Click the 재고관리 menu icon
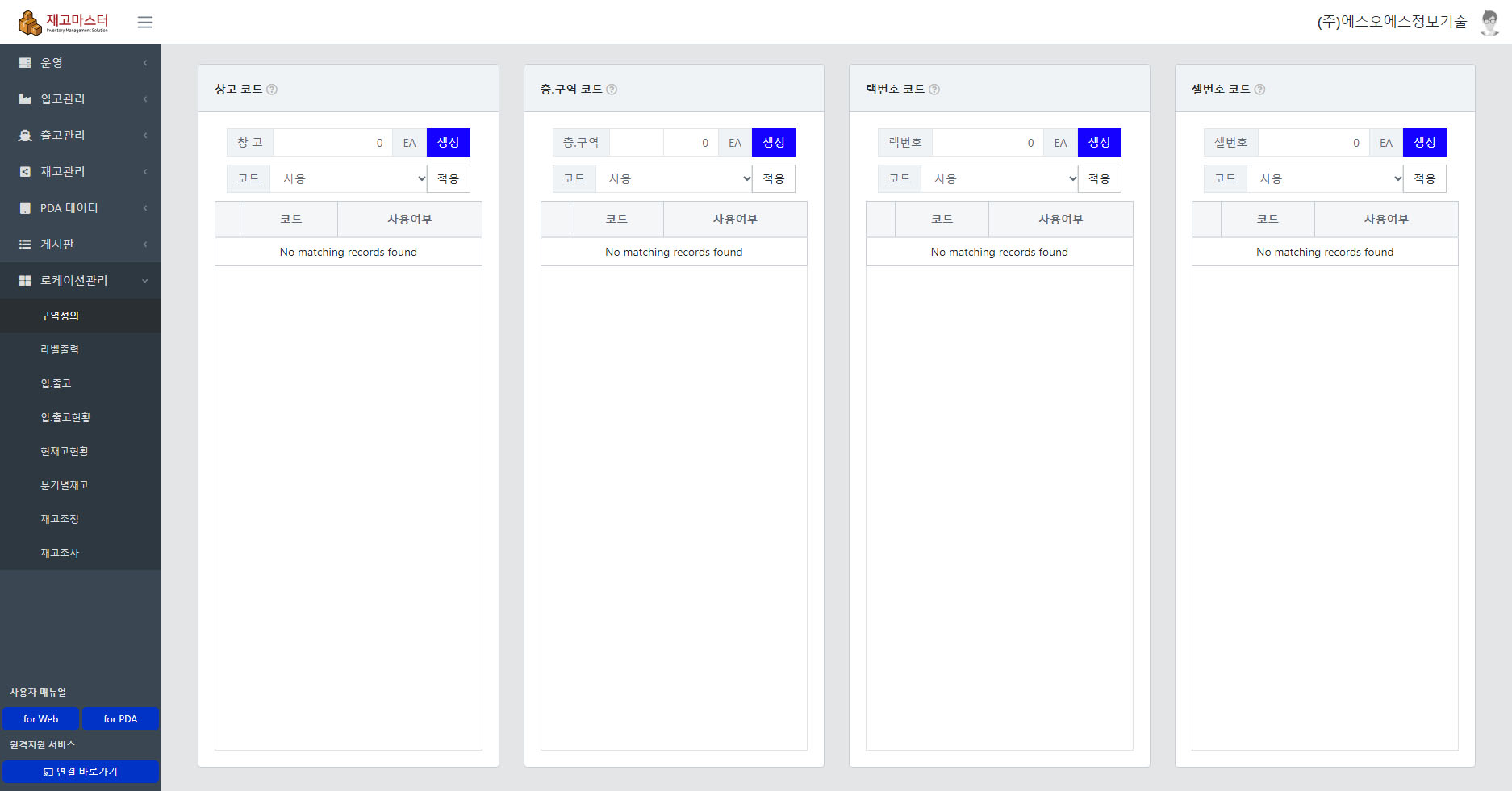This screenshot has height=791, width=1512. coord(25,171)
